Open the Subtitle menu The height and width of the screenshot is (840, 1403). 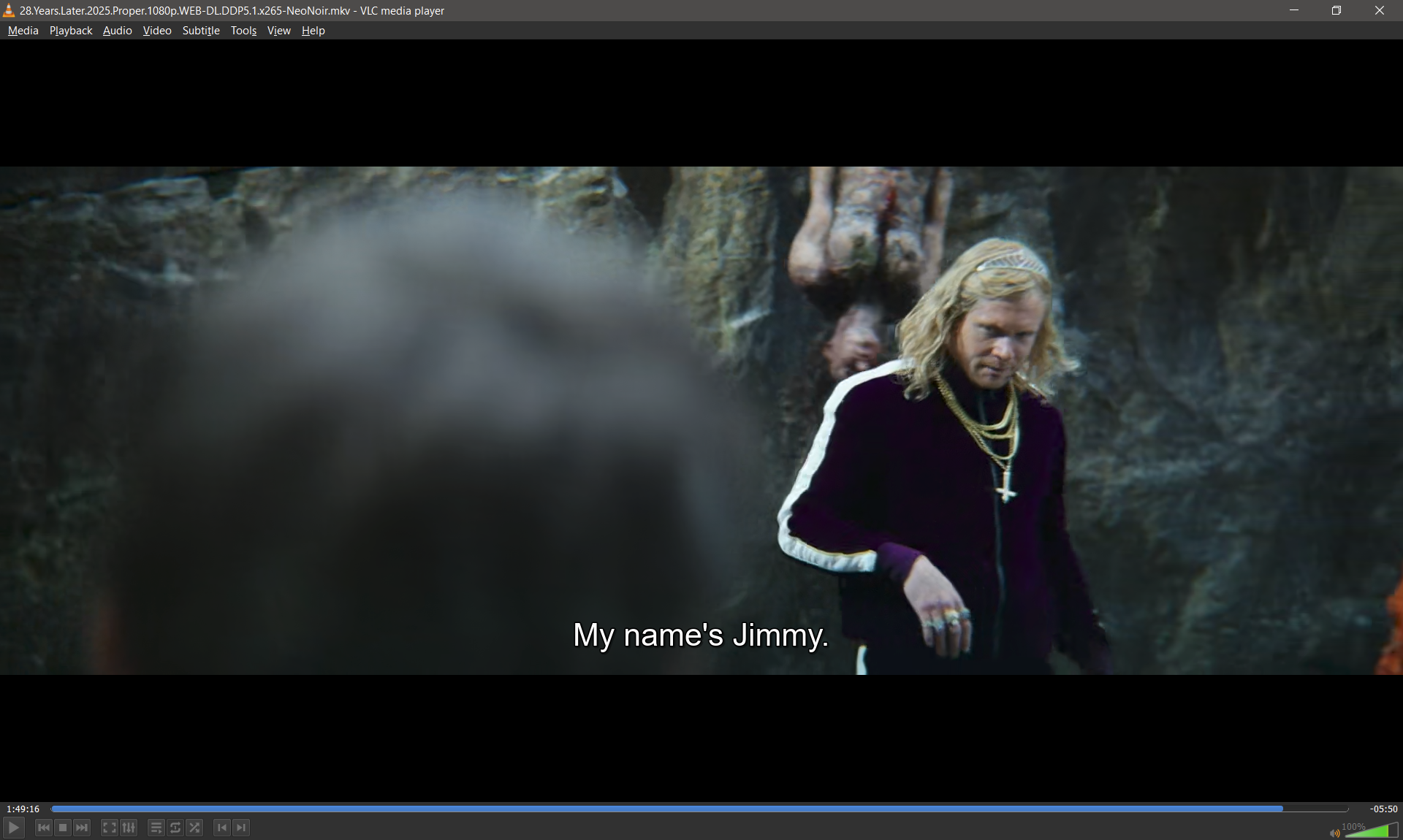(x=201, y=31)
